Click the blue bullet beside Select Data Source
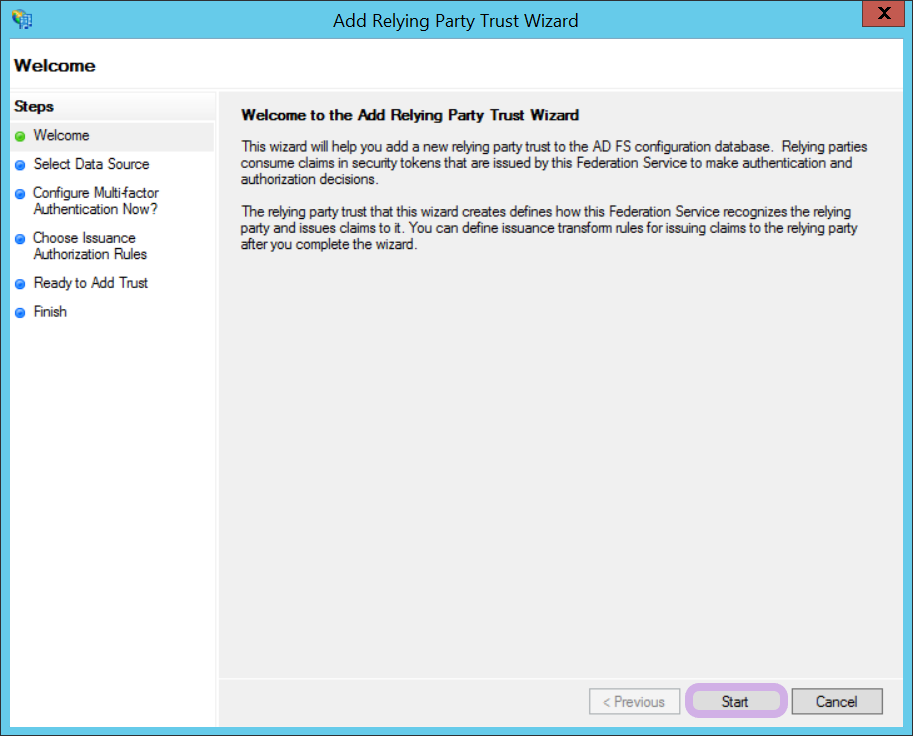Screen dimensions: 913x736 coord(20,165)
